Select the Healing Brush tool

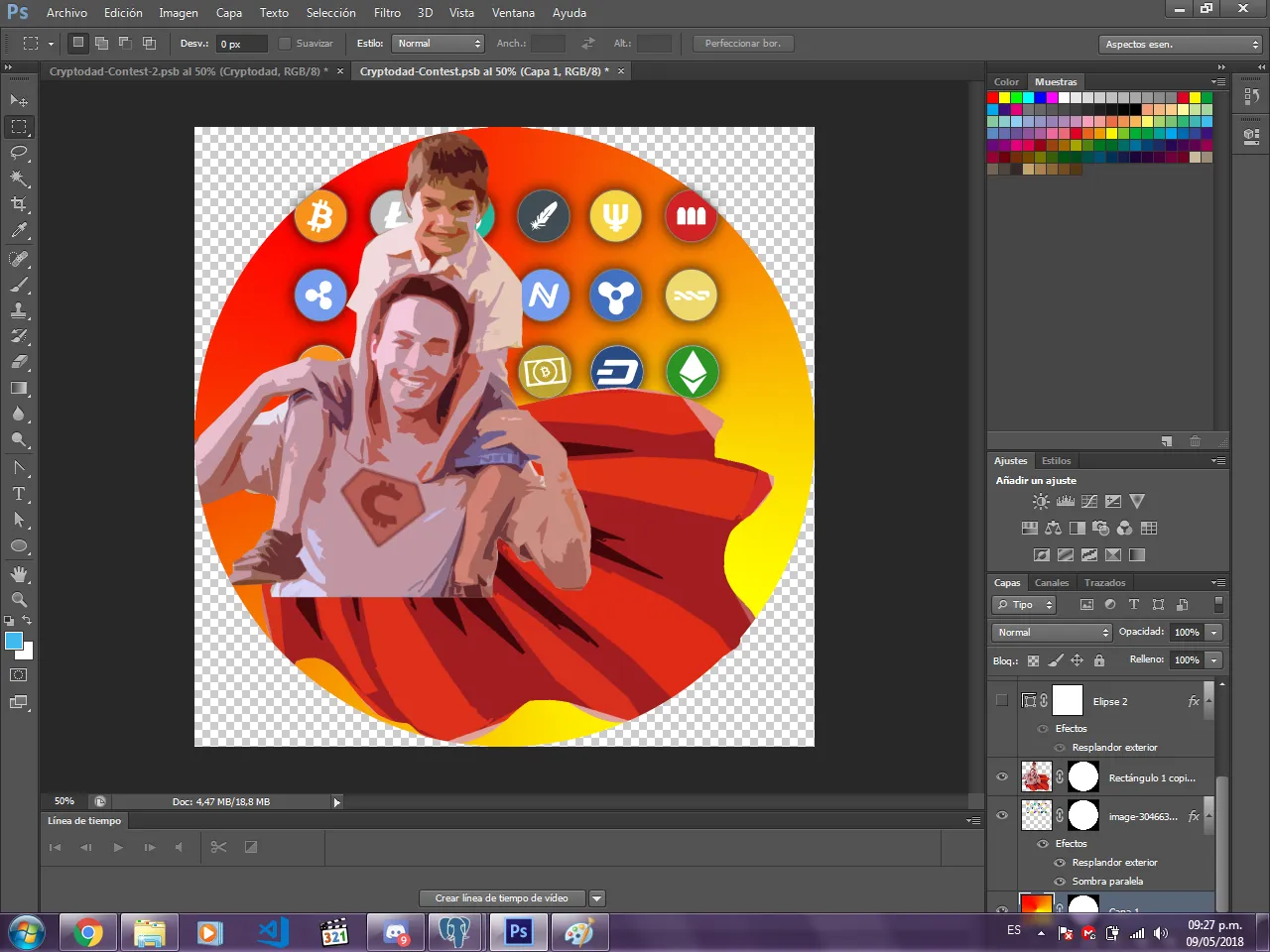click(x=19, y=259)
